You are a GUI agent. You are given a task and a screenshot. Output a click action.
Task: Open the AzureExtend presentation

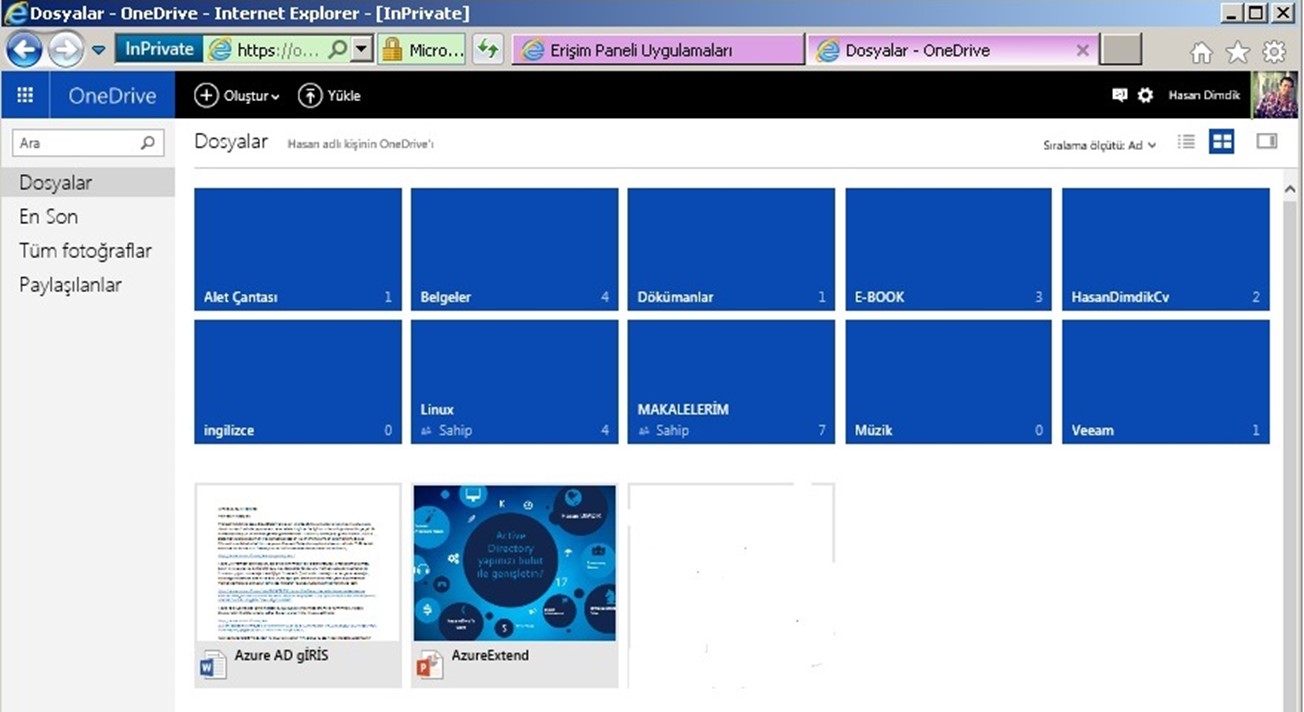pyautogui.click(x=515, y=585)
